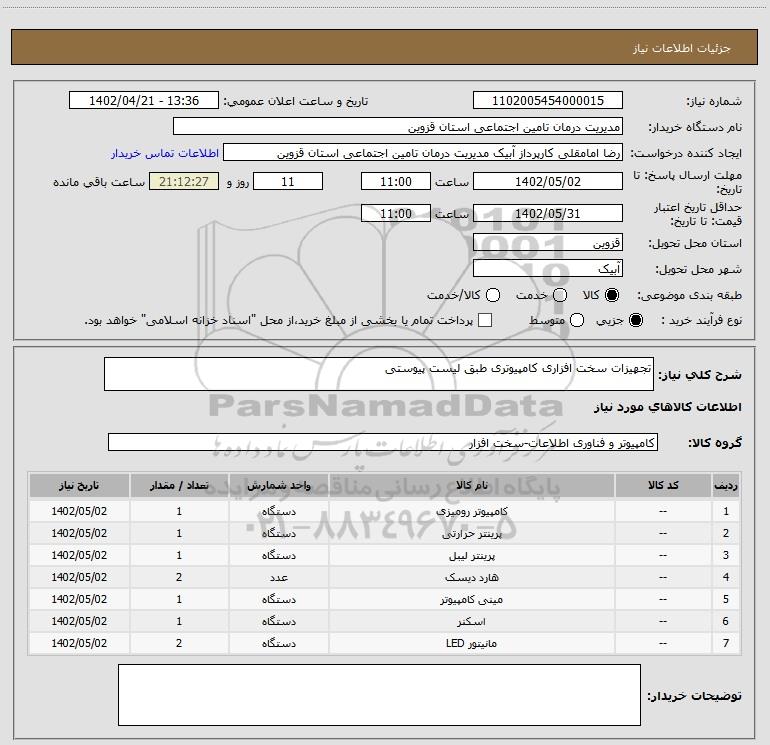Click the پرینتر حرارتی item name
This screenshot has width=770, height=745.
(x=471, y=533)
